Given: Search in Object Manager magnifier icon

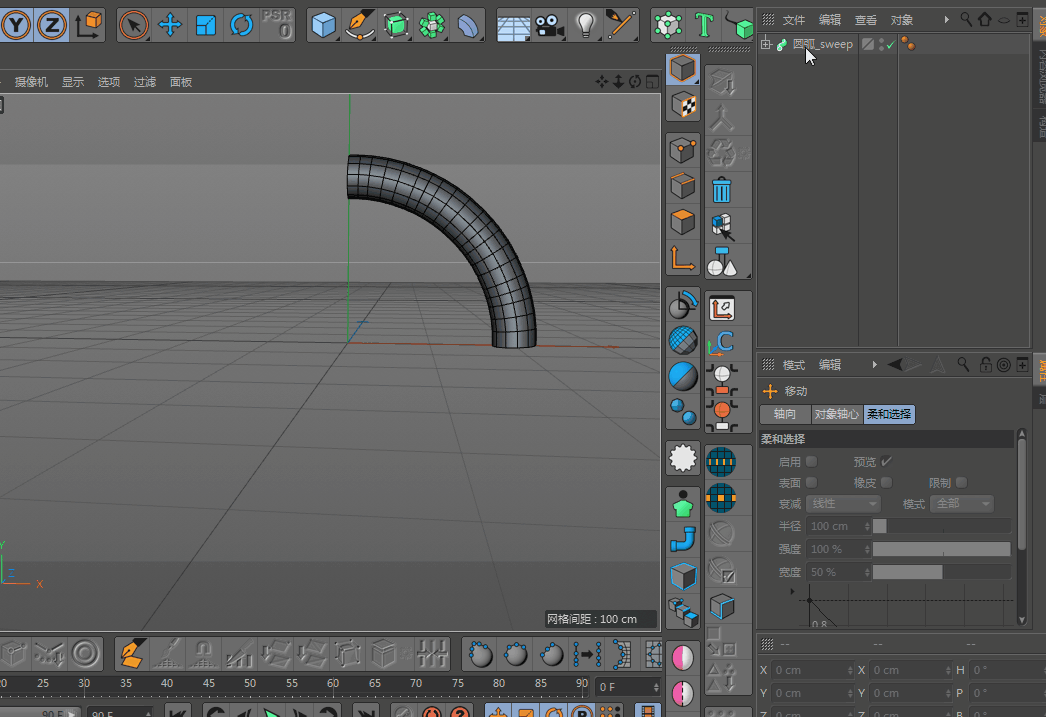Looking at the screenshot, I should 965,19.
